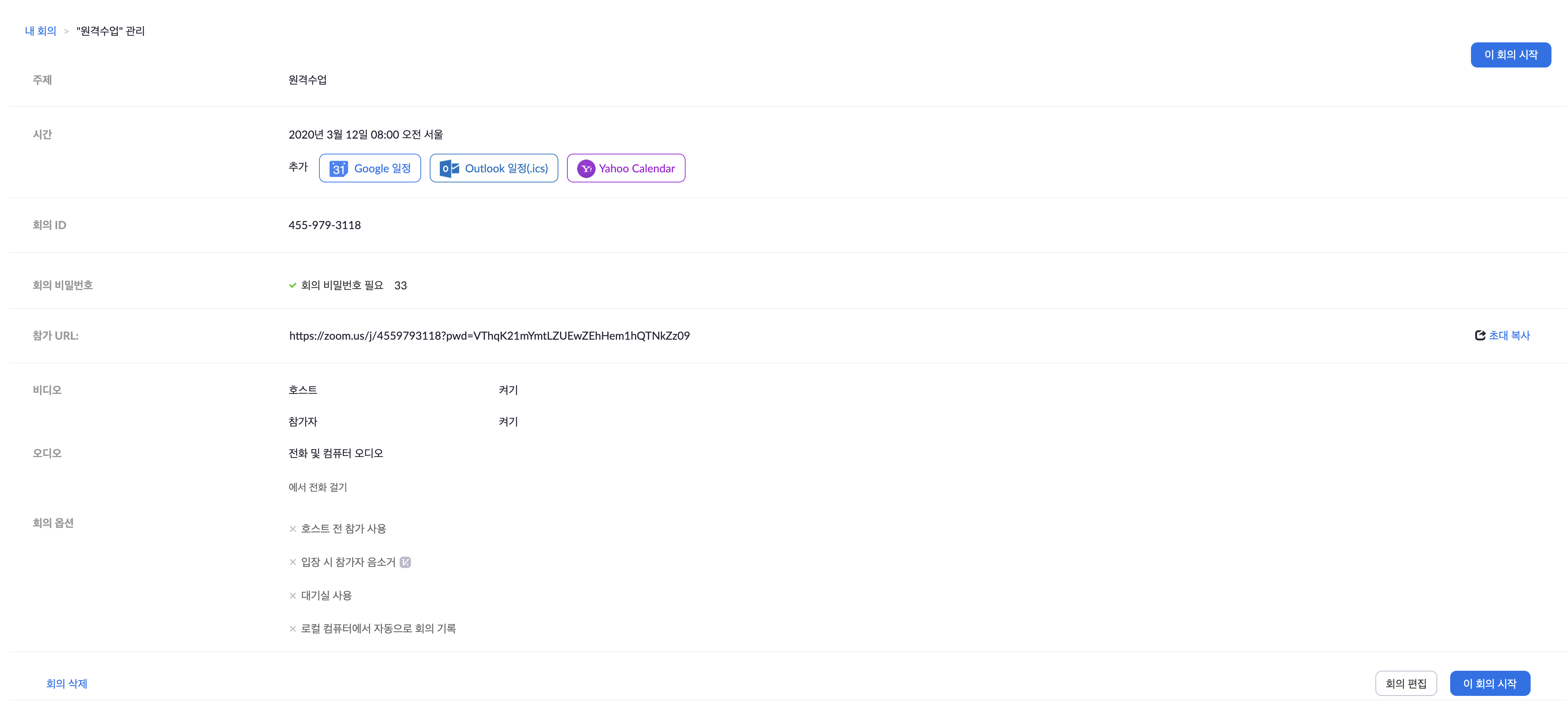Add to Yahoo Calendar
This screenshot has width=1568, height=716.
point(637,168)
